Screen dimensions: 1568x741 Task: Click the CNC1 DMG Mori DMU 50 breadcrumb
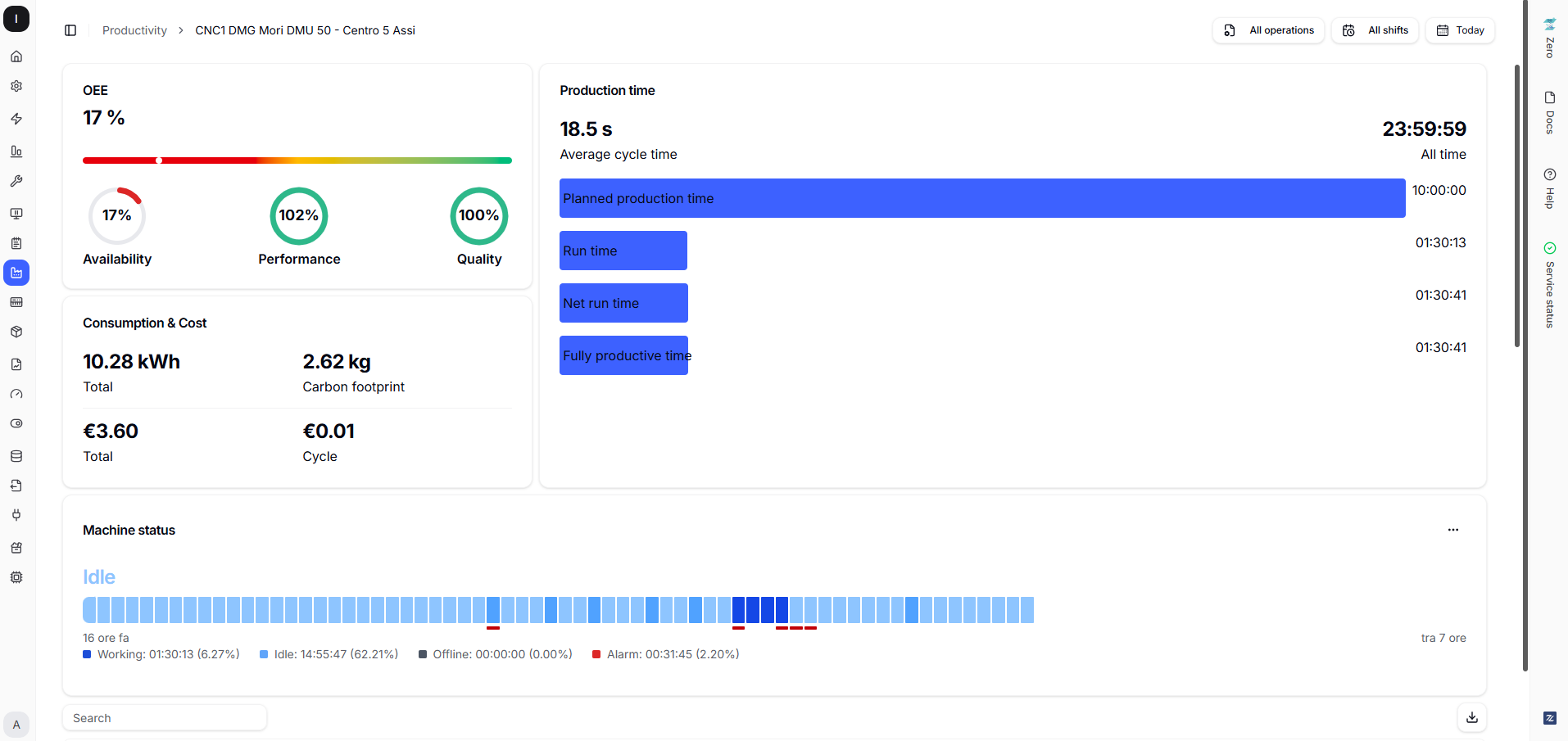305,30
